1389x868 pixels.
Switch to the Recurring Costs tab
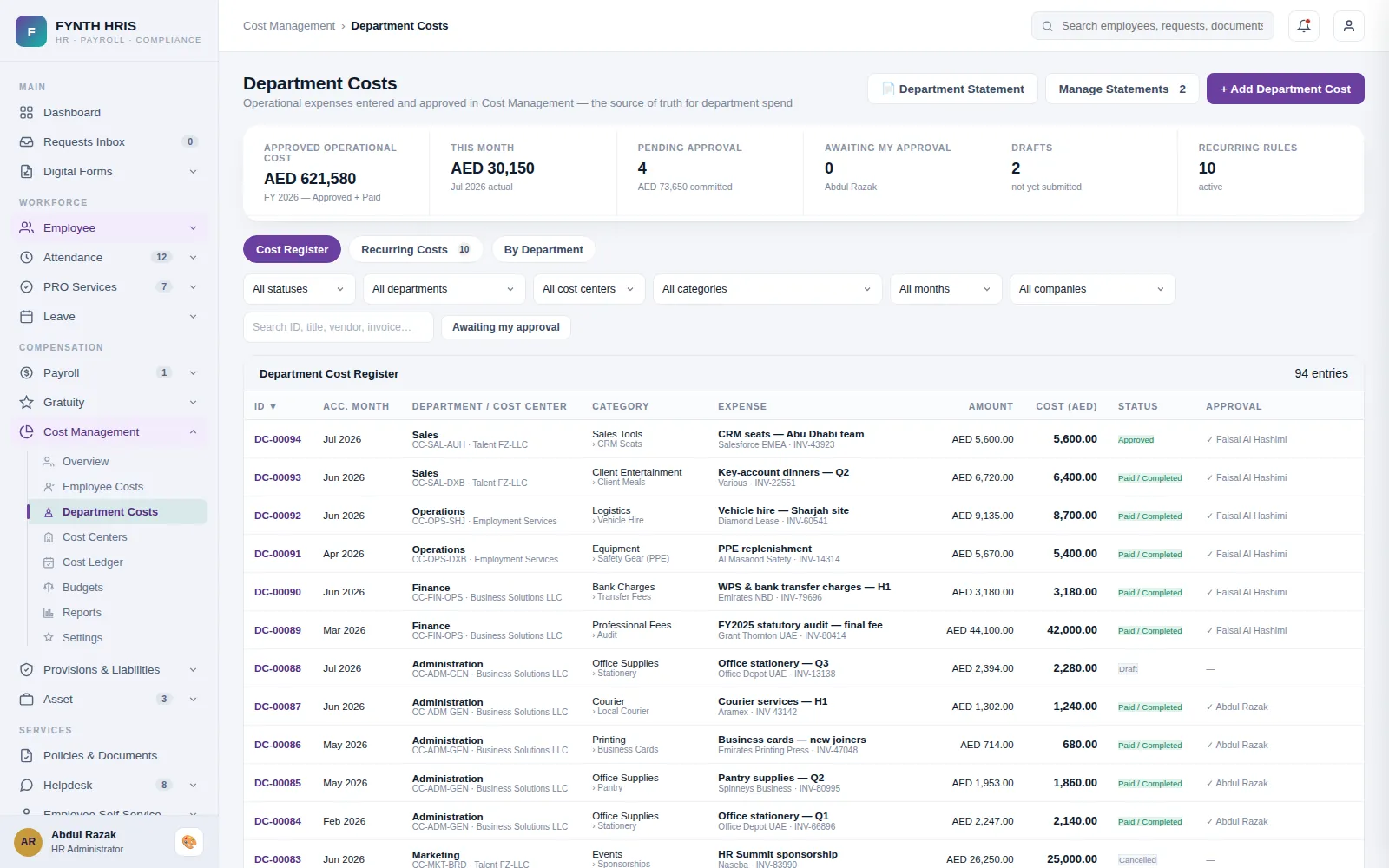click(415, 250)
